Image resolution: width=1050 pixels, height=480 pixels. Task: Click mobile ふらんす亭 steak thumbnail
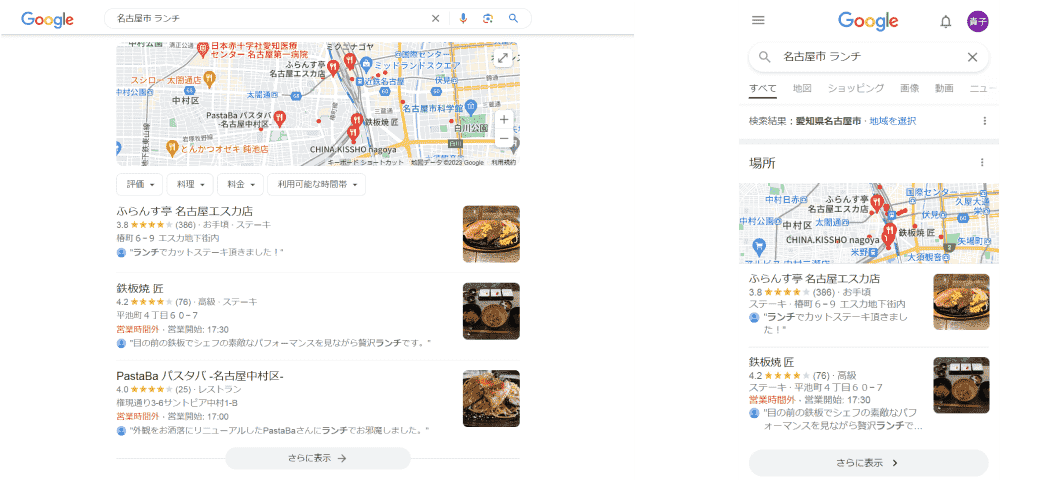coord(961,302)
